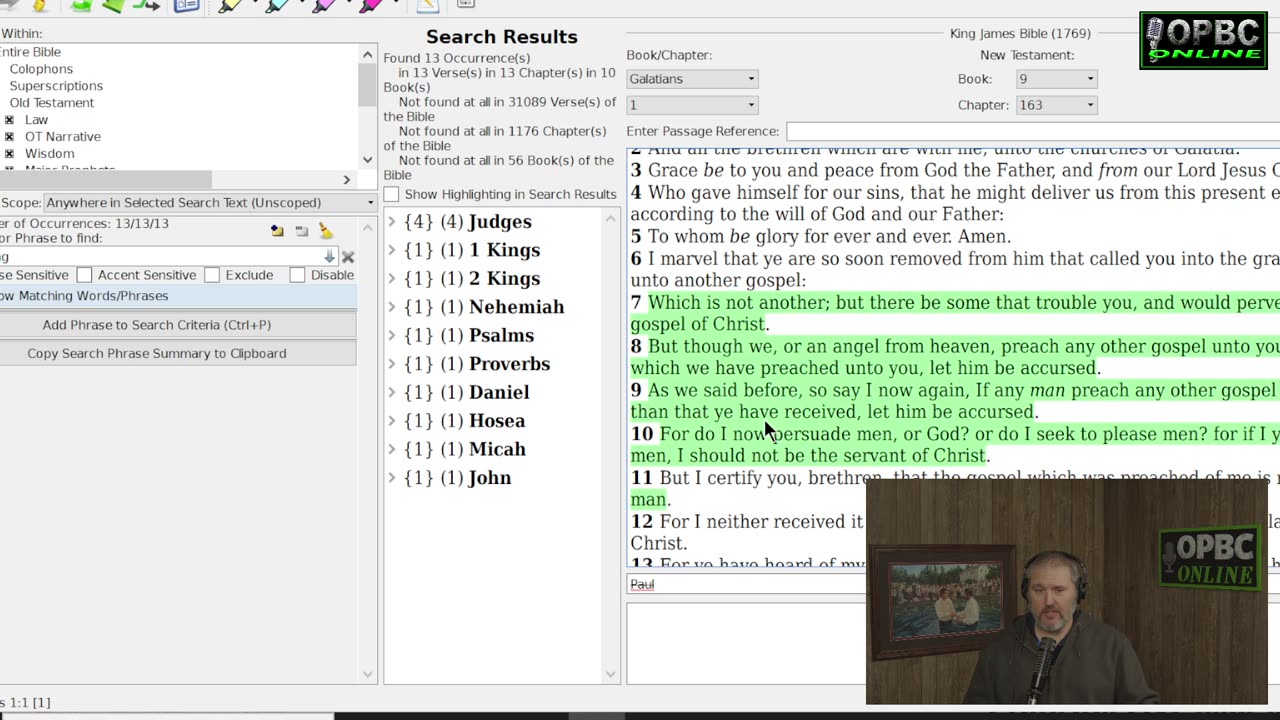This screenshot has height=720, width=1280.
Task: Remove search phrase with the X icon
Action: [348, 257]
